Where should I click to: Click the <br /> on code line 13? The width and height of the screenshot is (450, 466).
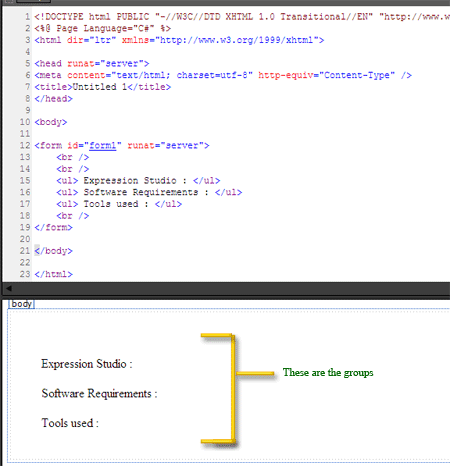pos(73,157)
